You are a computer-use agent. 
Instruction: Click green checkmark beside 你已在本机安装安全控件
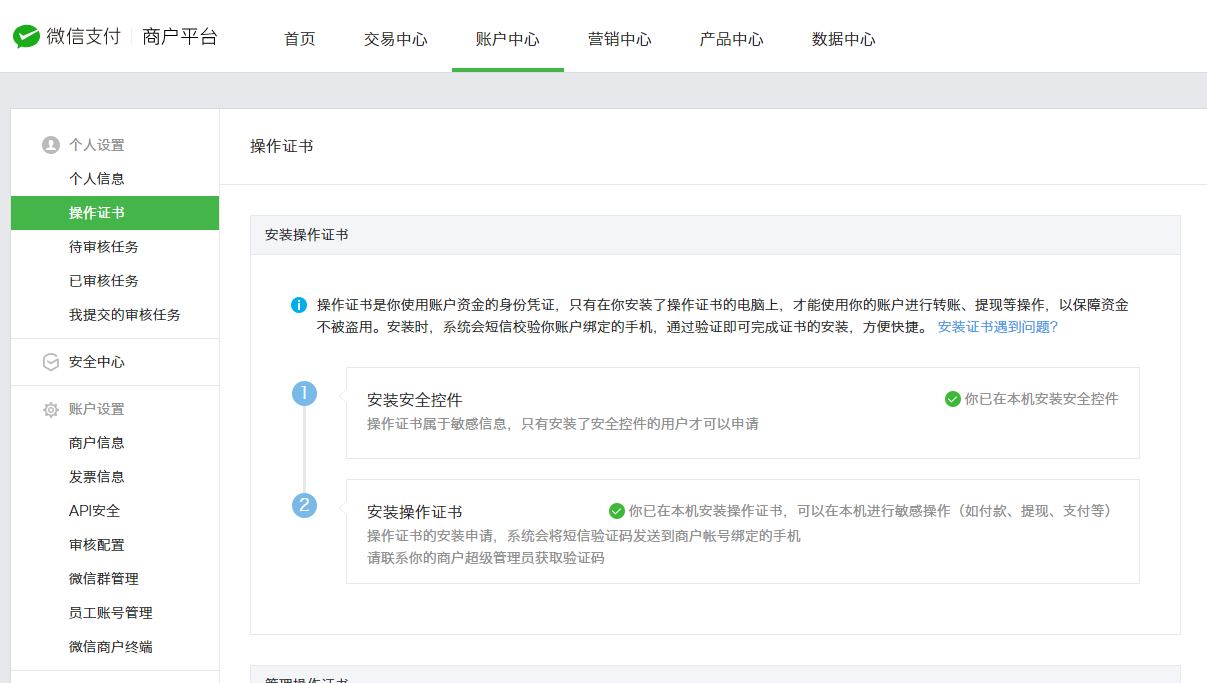tap(953, 399)
